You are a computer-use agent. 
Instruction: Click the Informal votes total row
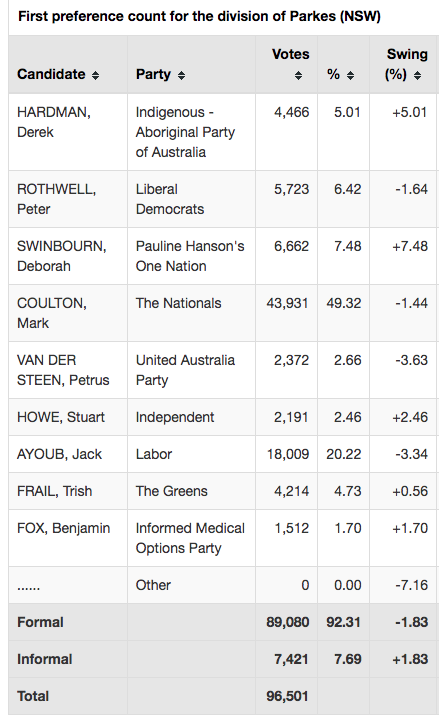[x=222, y=659]
